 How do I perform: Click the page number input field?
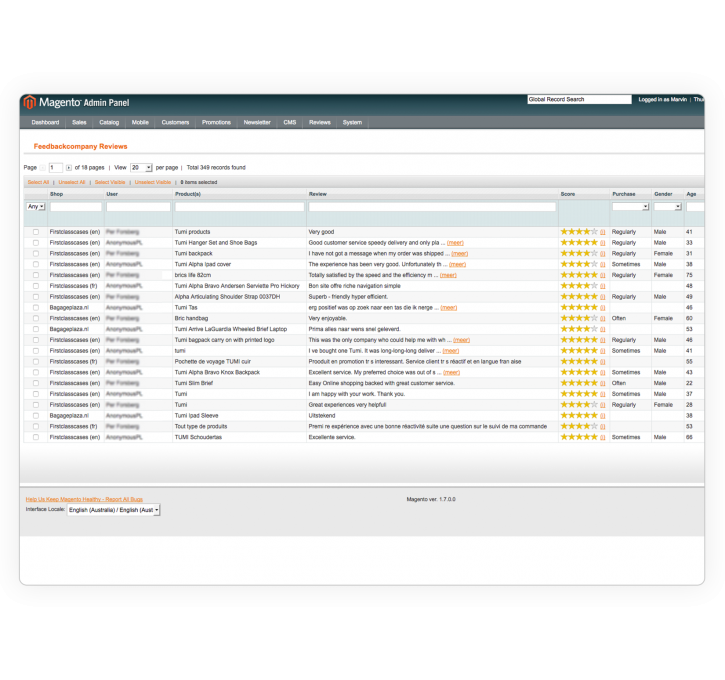coord(55,167)
